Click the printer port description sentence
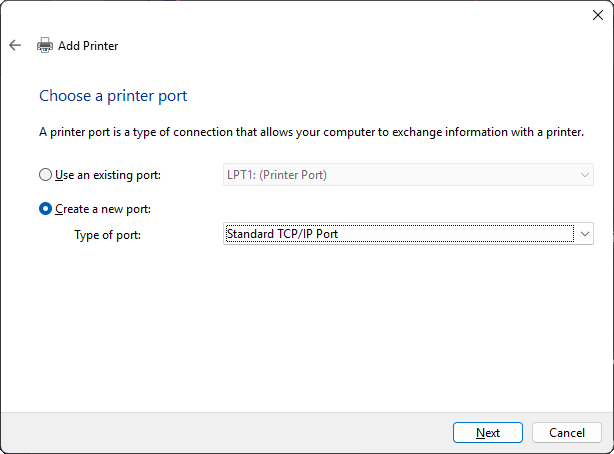Image resolution: width=614 pixels, height=454 pixels. 311,132
